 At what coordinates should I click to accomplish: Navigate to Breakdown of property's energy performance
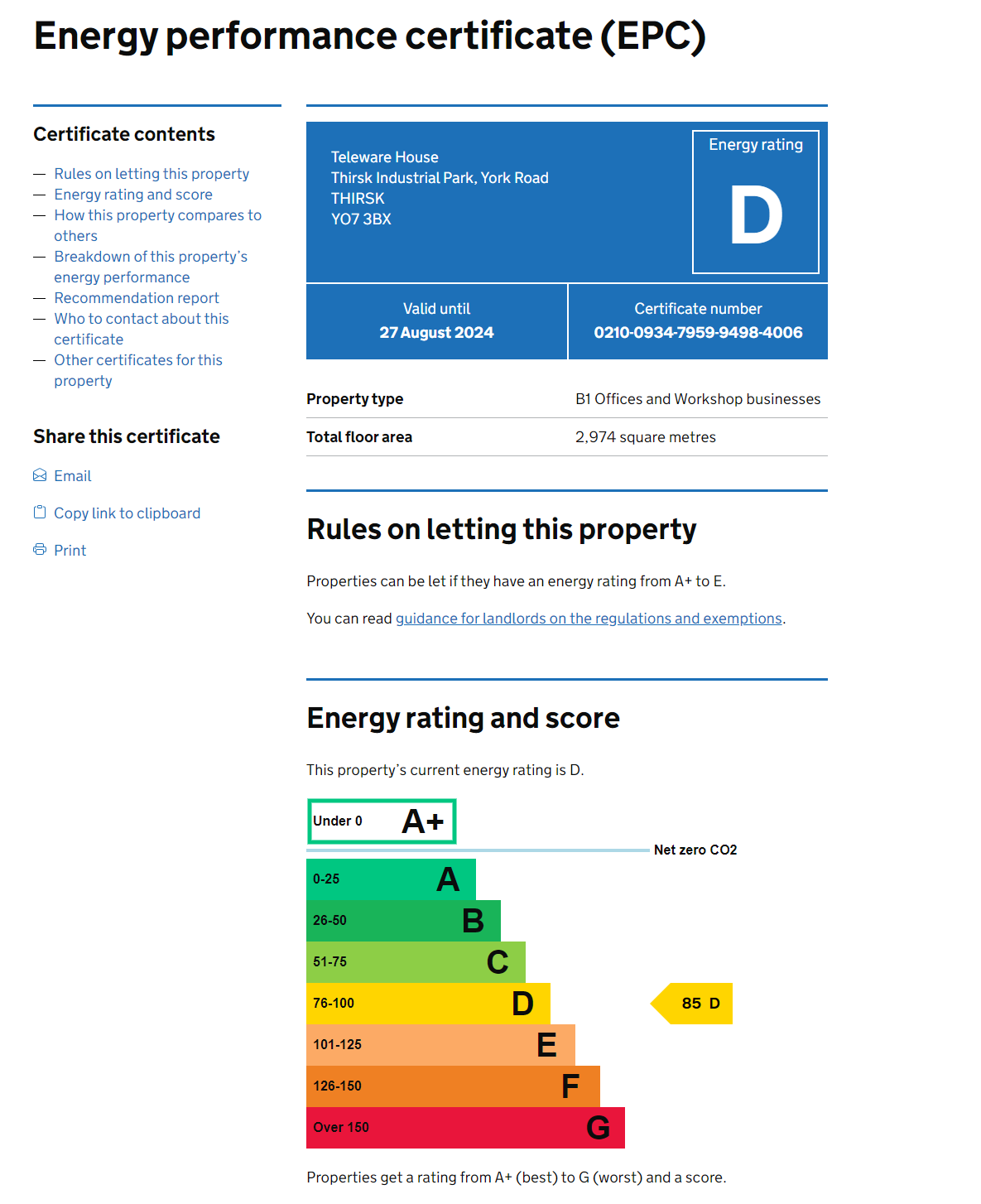[151, 258]
